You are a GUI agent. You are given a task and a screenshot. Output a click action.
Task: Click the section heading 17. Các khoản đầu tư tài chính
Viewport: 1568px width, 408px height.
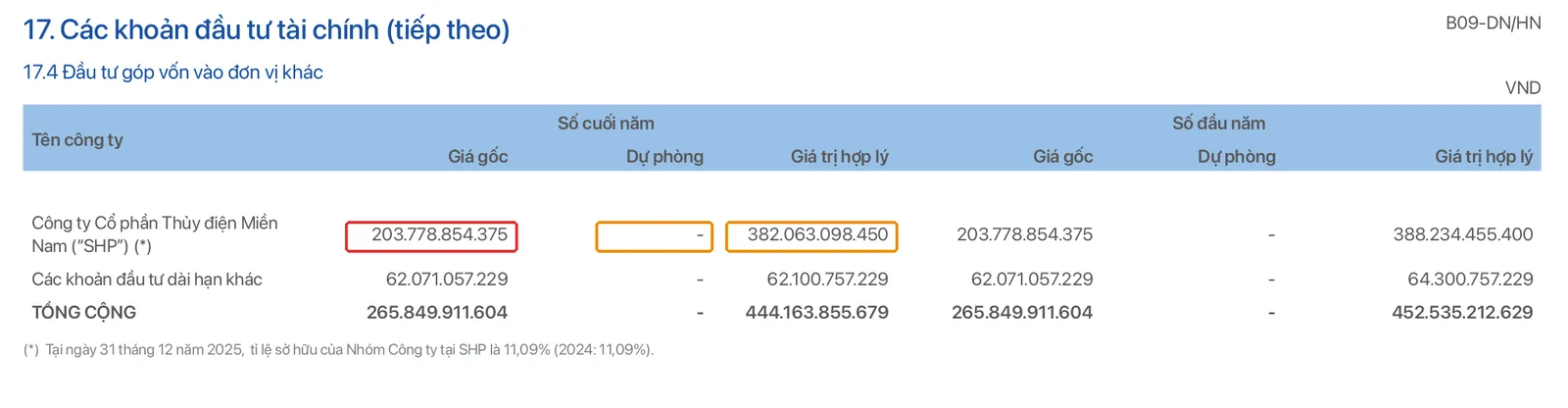pos(267,29)
